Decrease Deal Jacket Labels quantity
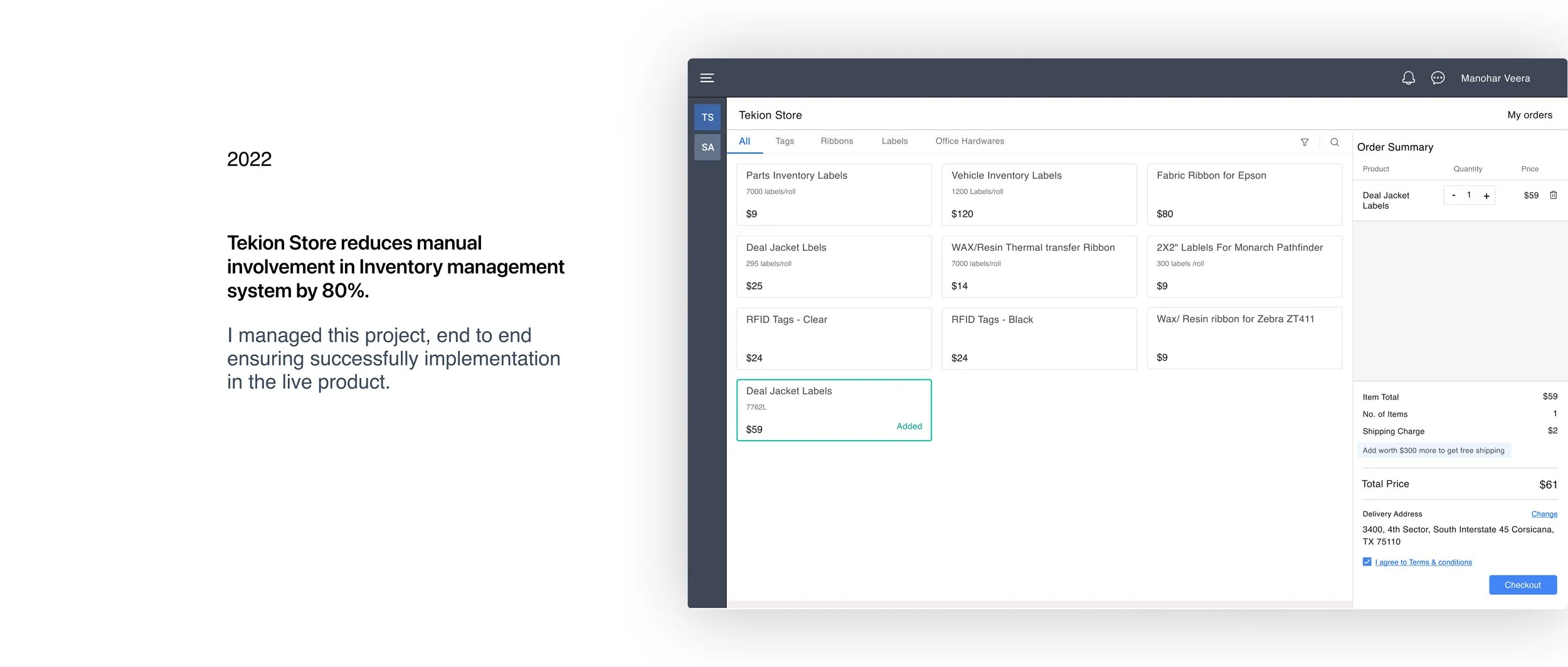This screenshot has height=667, width=1568. [x=1453, y=196]
